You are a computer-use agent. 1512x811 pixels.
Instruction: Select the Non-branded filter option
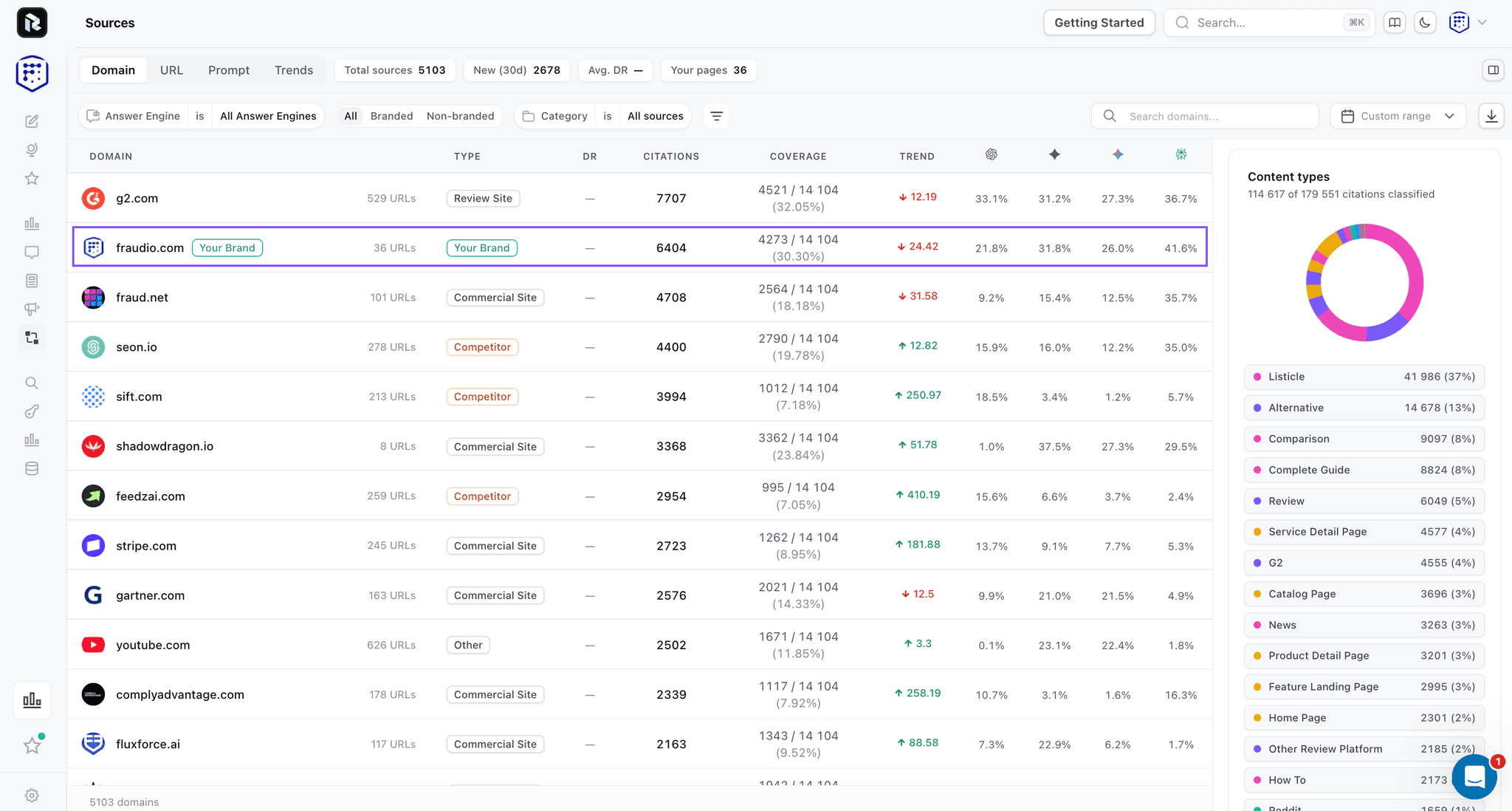tap(460, 116)
